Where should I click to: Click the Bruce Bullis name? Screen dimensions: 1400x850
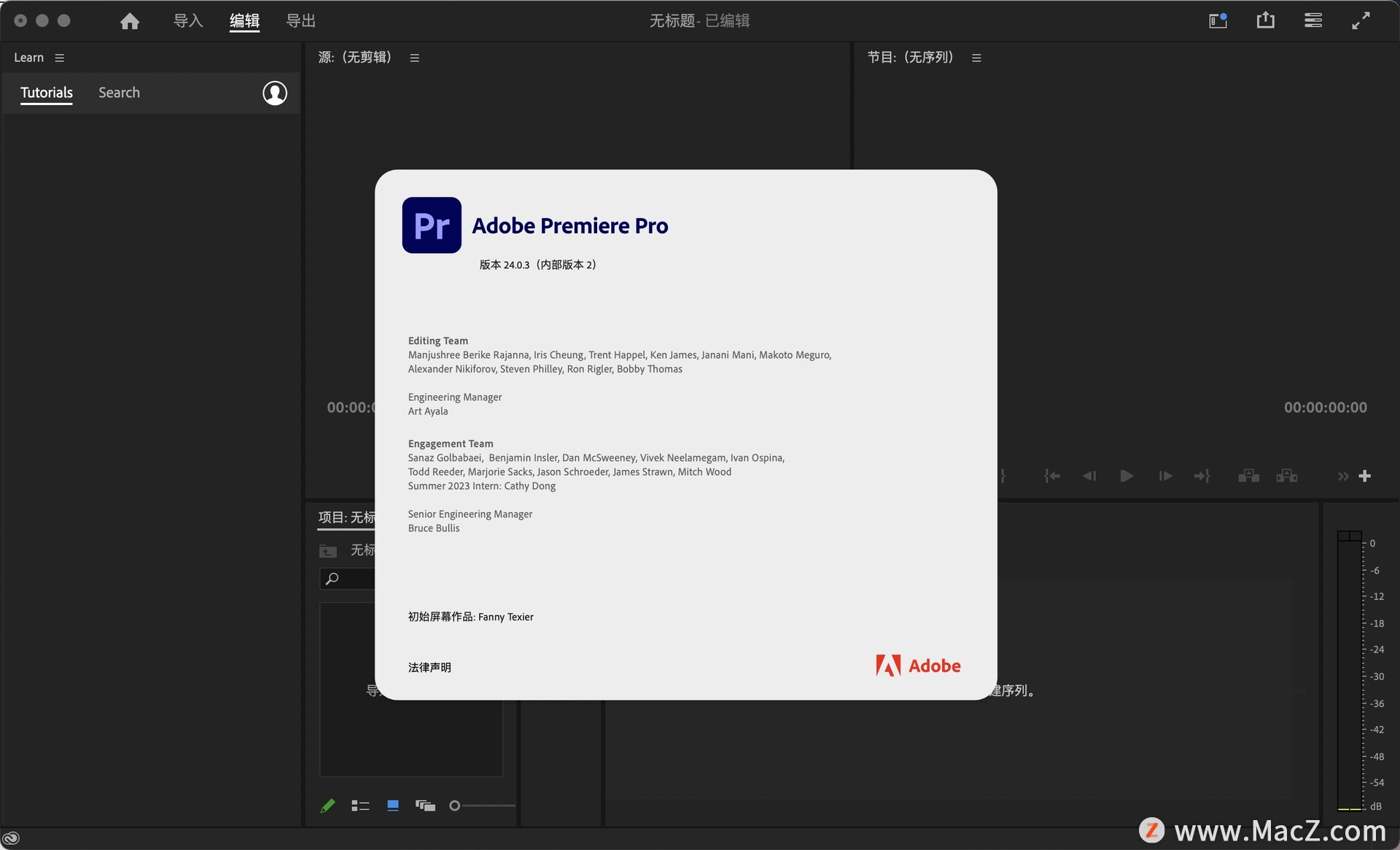[x=434, y=528]
